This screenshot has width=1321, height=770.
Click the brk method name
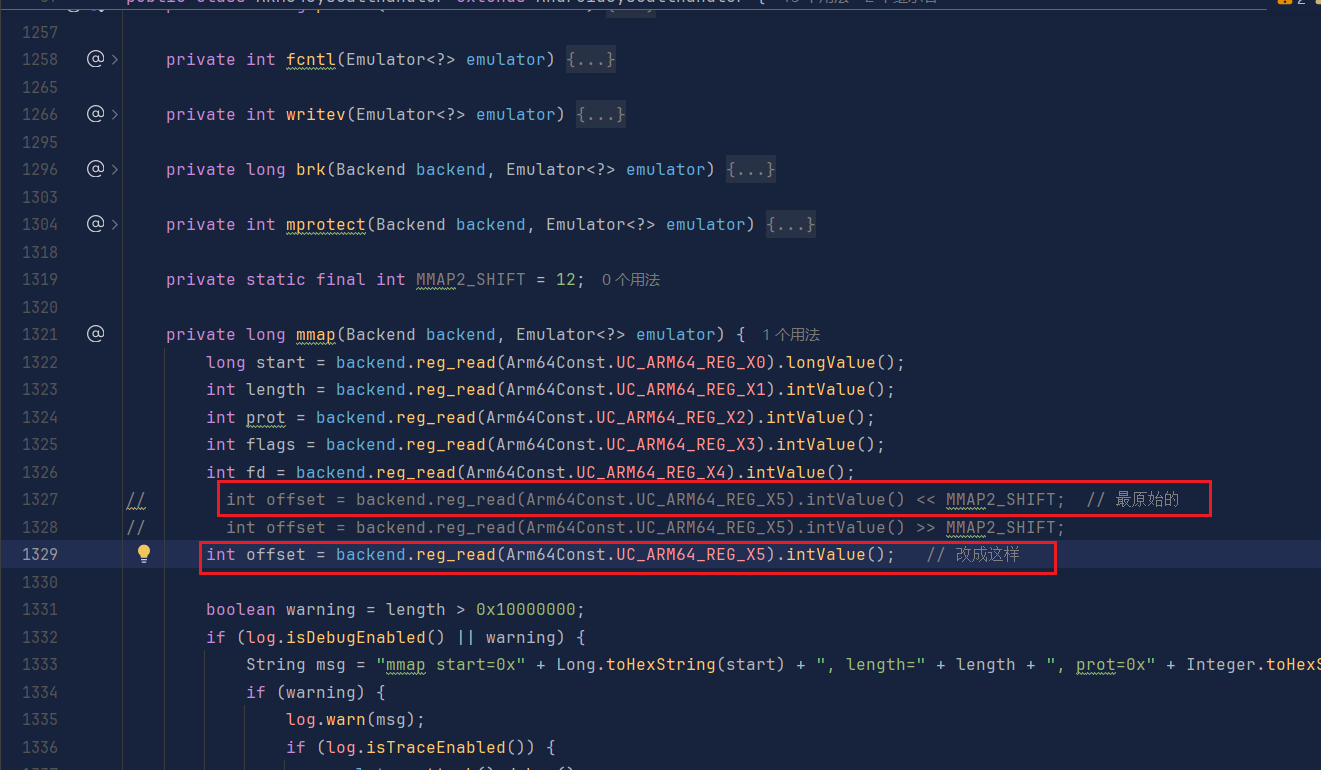311,170
